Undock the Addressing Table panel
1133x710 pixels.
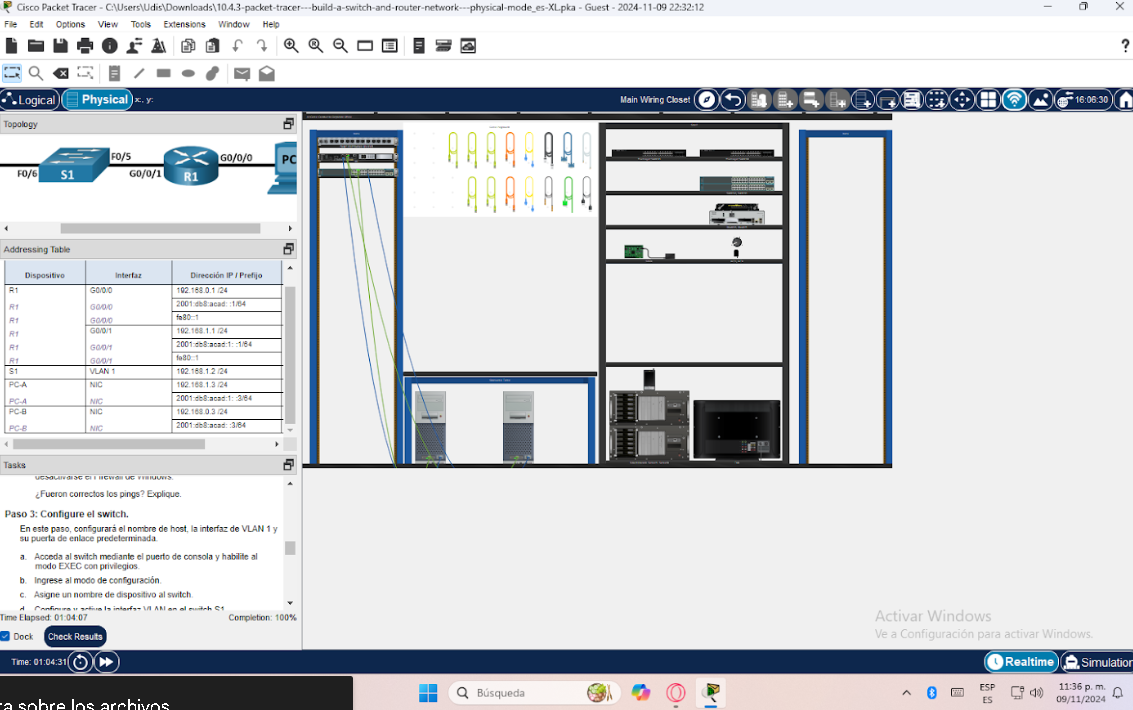288,249
